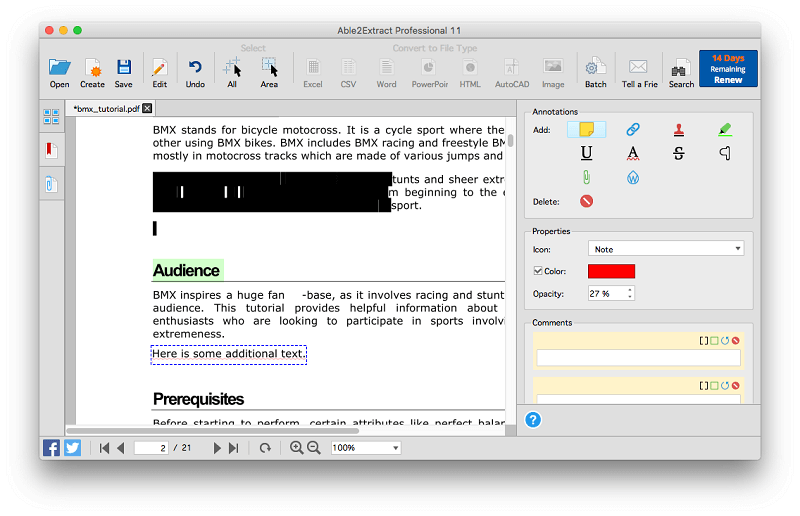Convert to HTML file type
This screenshot has width=800, height=516.
(x=470, y=73)
